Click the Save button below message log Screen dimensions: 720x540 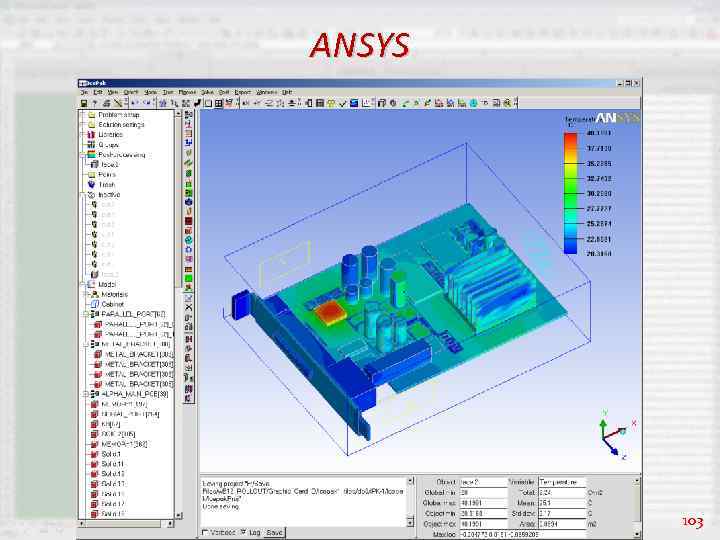pos(274,533)
